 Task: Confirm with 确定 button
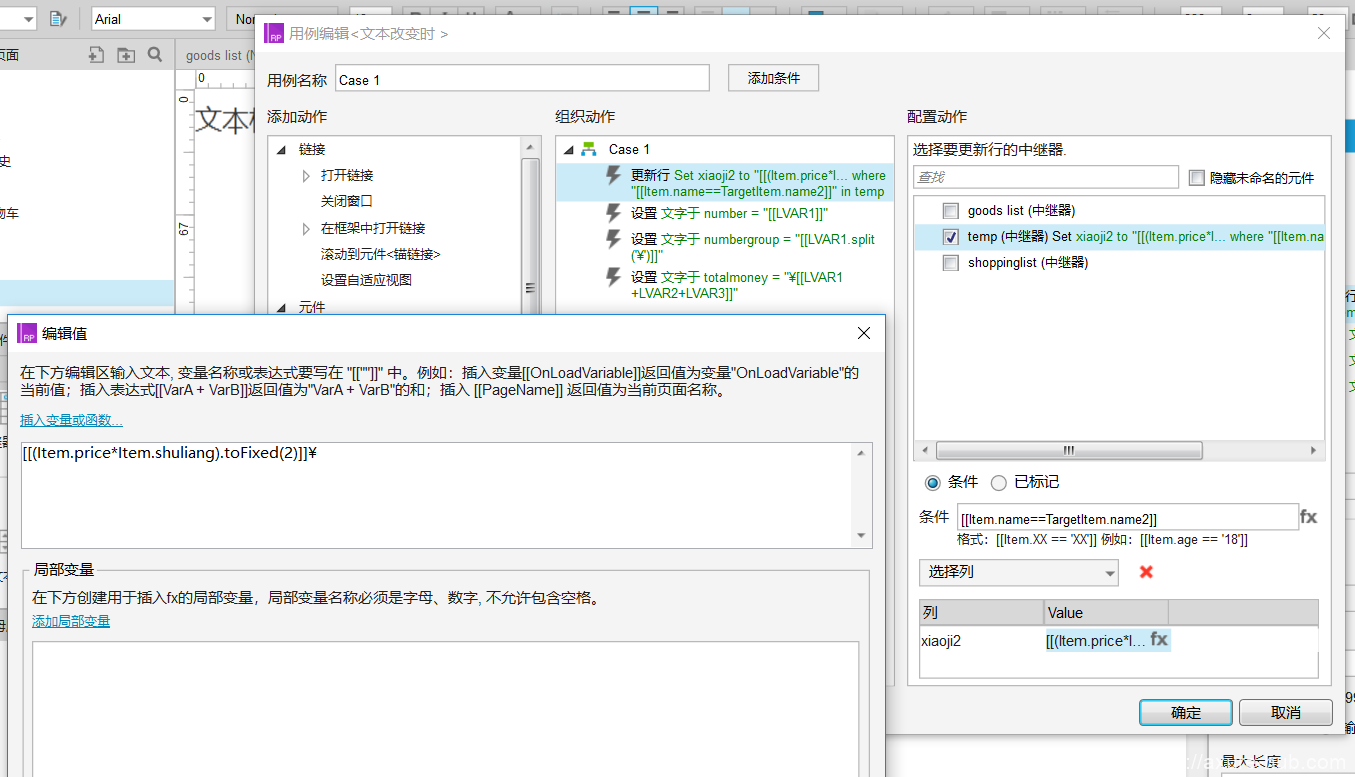click(x=1186, y=712)
